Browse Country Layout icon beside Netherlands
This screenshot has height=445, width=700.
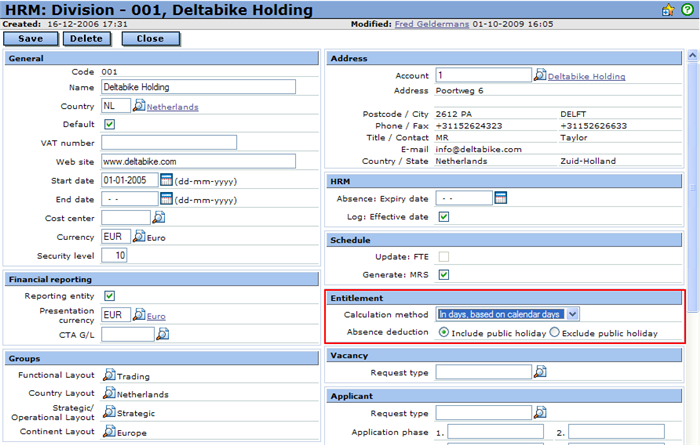coord(109,393)
